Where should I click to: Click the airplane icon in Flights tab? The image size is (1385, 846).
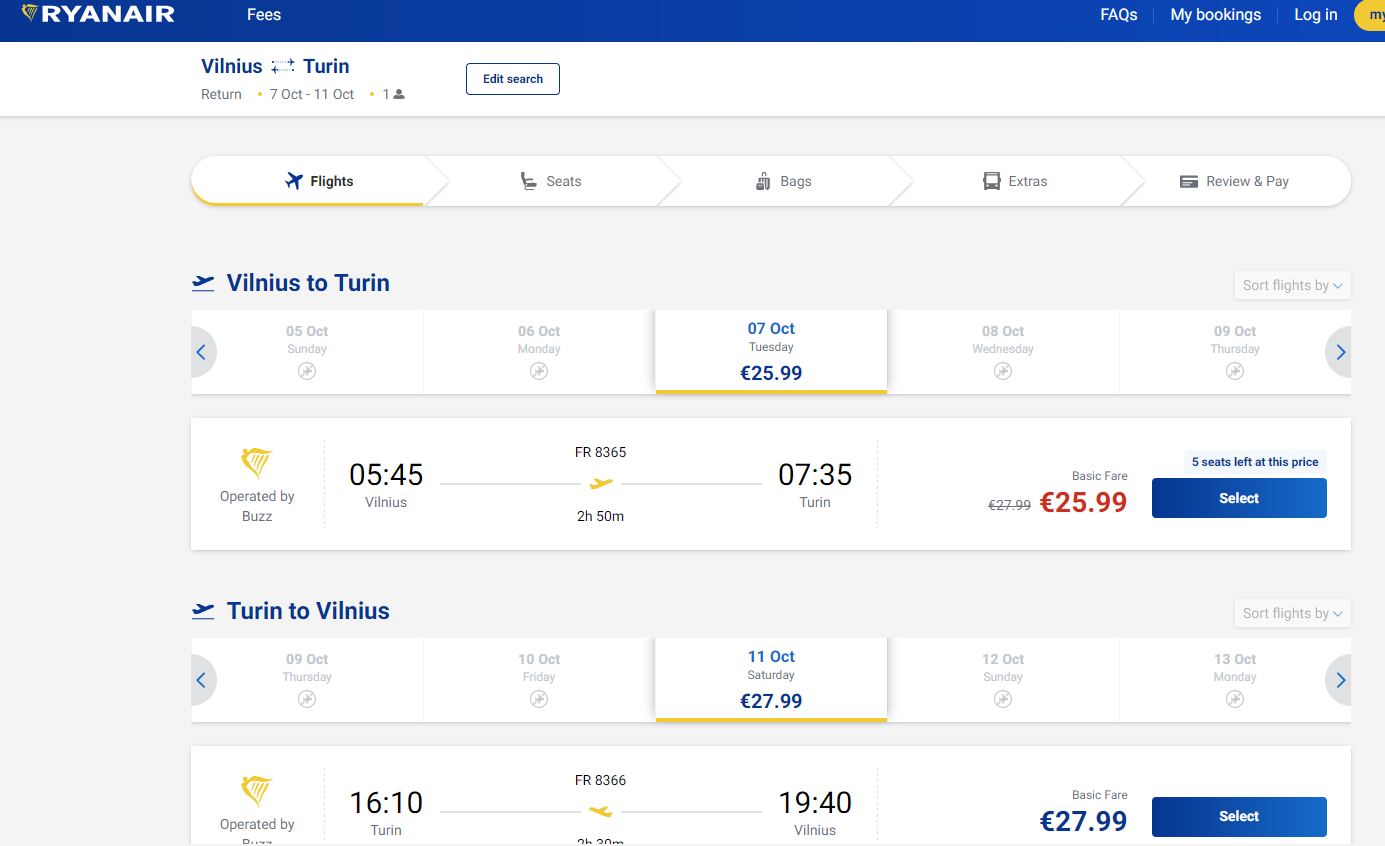coord(294,181)
